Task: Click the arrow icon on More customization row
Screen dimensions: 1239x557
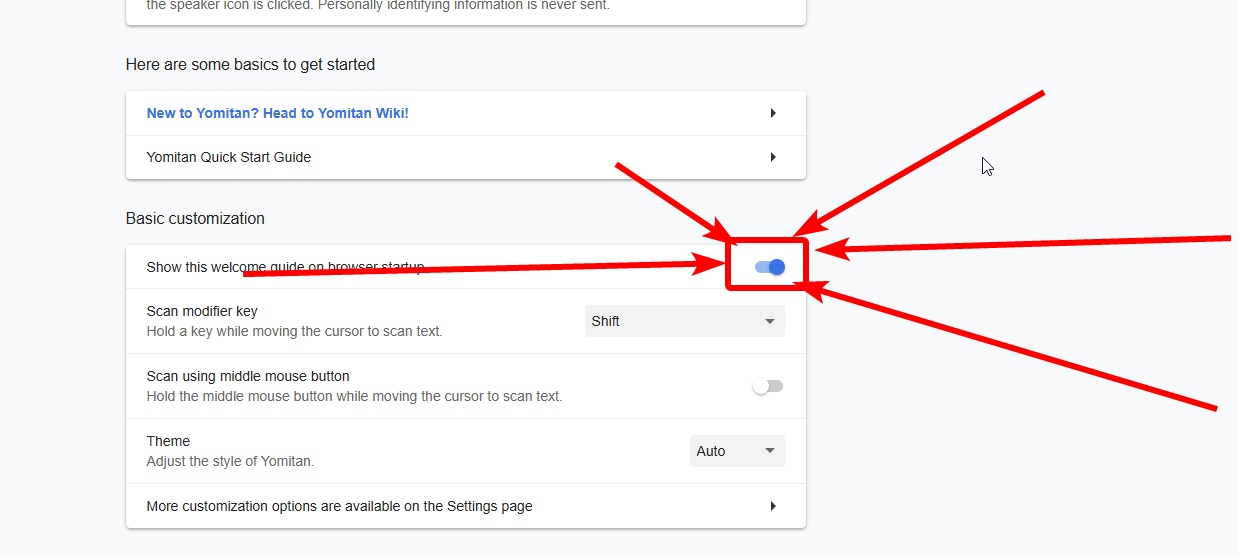Action: [x=773, y=506]
